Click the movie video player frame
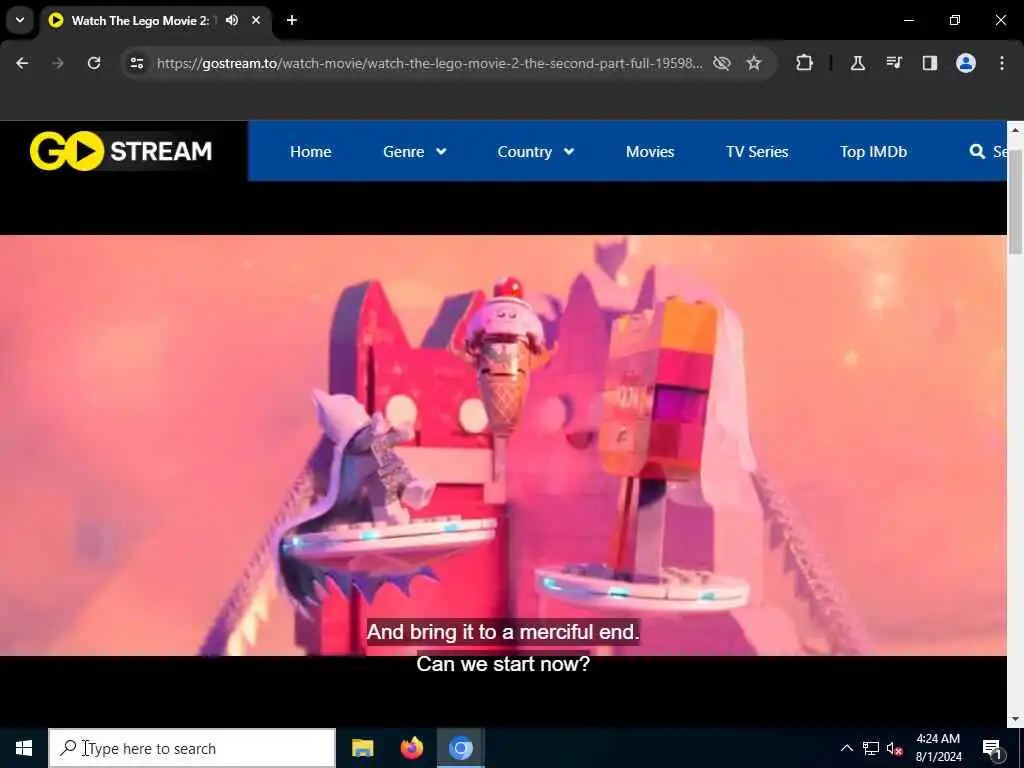Image resolution: width=1024 pixels, height=768 pixels. click(x=503, y=445)
